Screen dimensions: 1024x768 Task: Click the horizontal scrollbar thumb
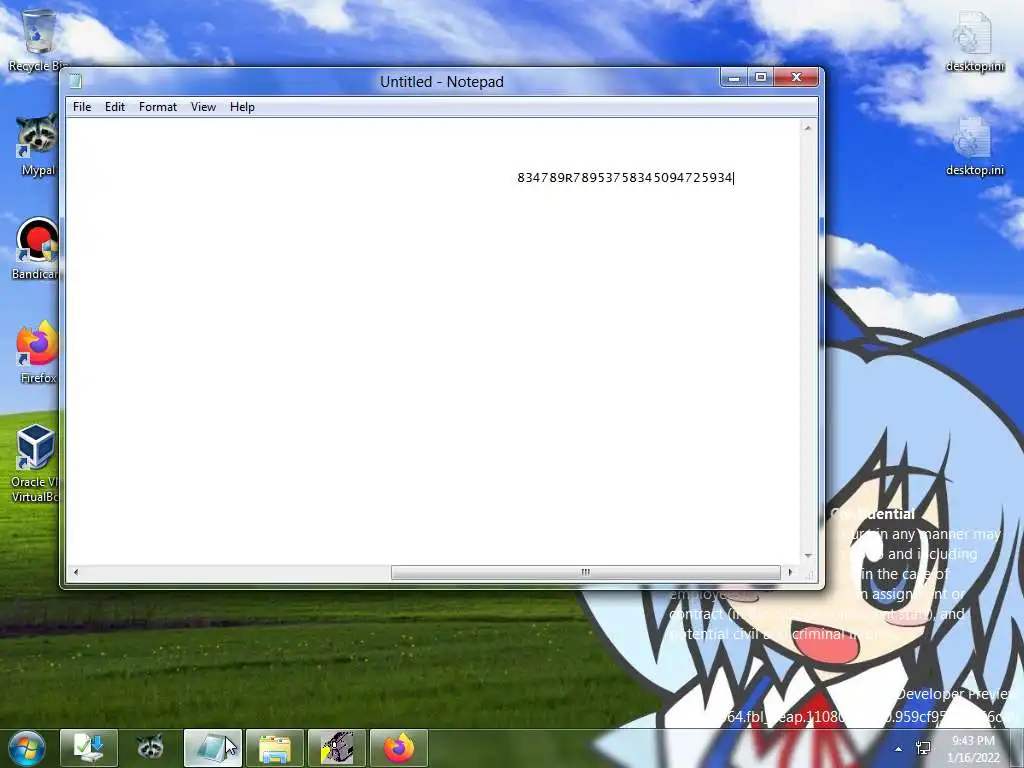click(586, 572)
